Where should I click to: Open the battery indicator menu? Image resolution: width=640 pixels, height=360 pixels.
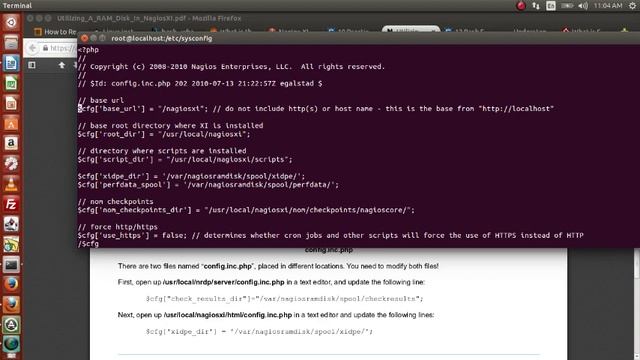coord(567,6)
